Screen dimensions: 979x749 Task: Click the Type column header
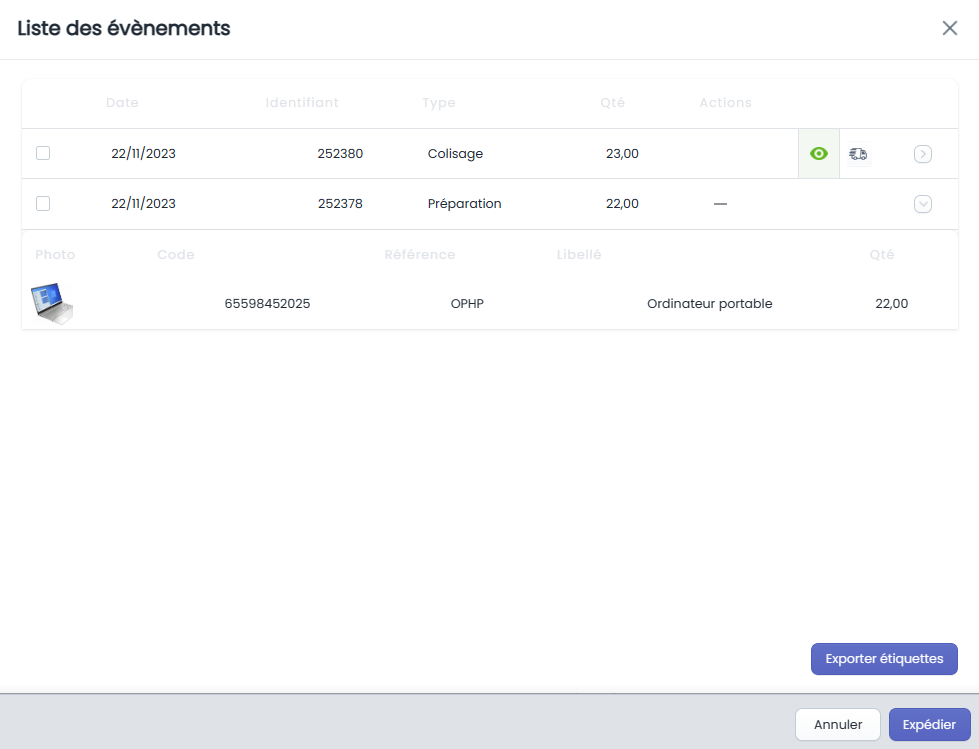tap(439, 102)
